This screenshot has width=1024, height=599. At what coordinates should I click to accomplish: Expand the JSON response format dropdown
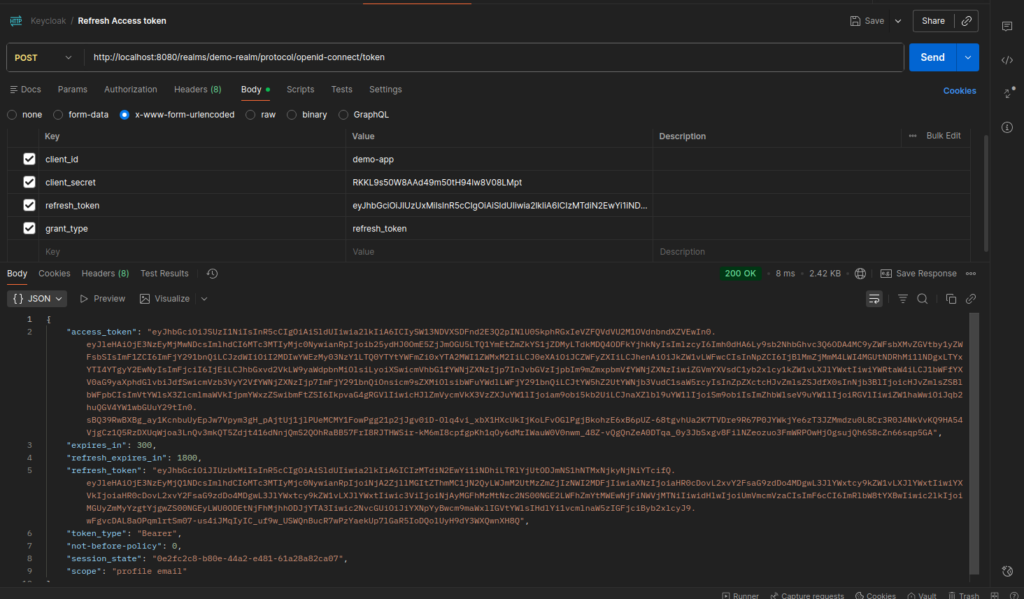tap(37, 298)
